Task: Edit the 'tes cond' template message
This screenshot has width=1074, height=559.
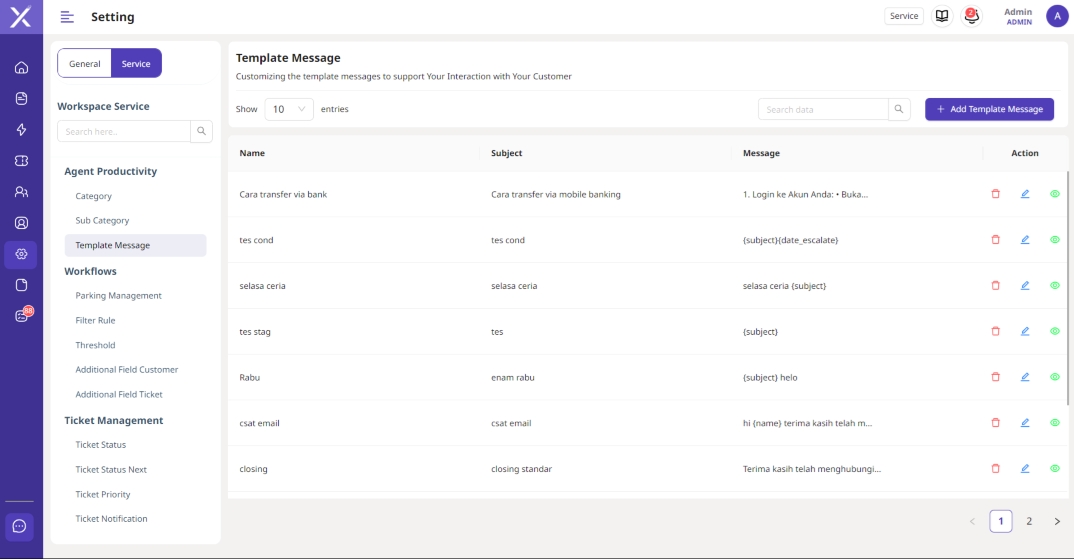Action: [x=1025, y=240]
